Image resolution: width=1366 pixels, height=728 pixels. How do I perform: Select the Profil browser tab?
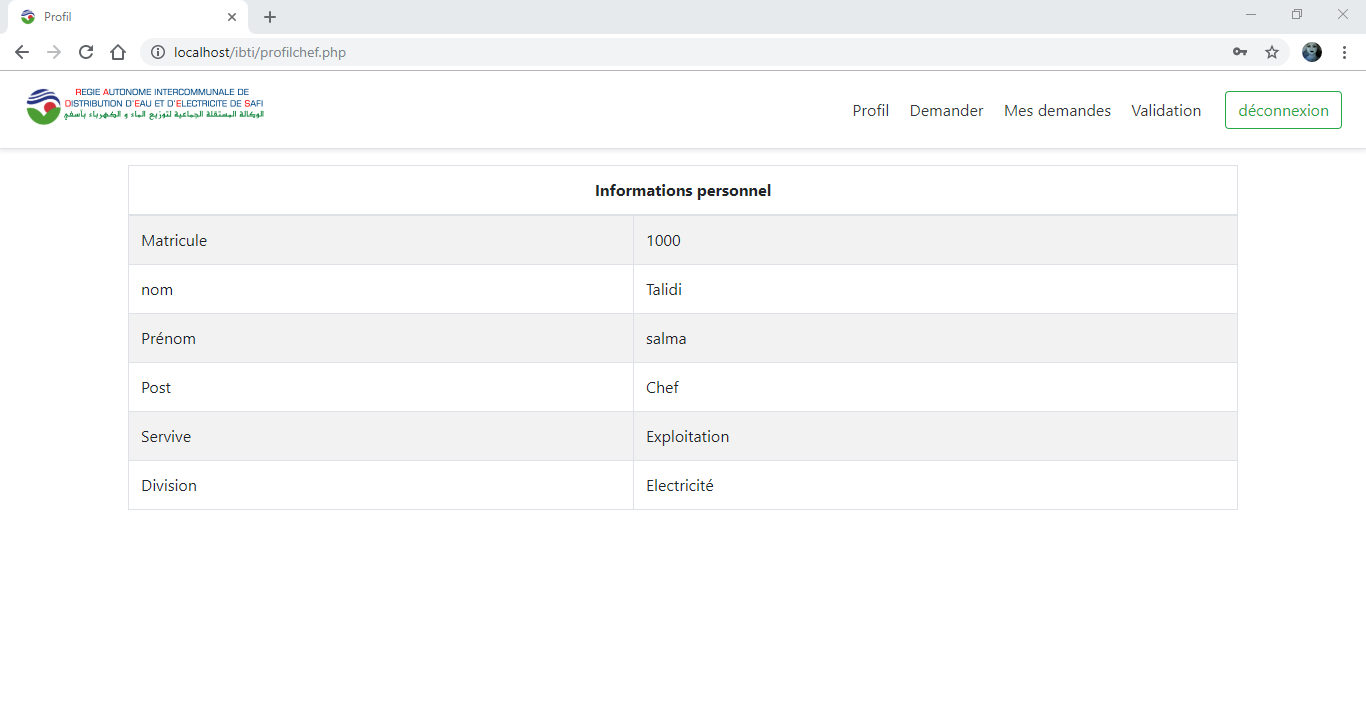coord(120,16)
